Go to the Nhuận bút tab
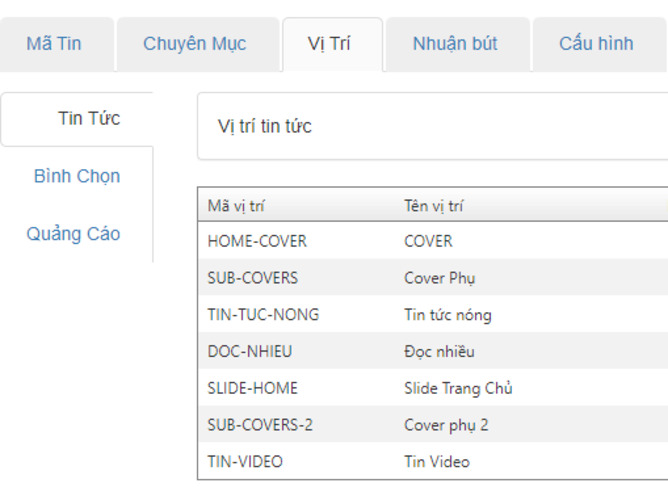The height and width of the screenshot is (500, 668). (455, 44)
